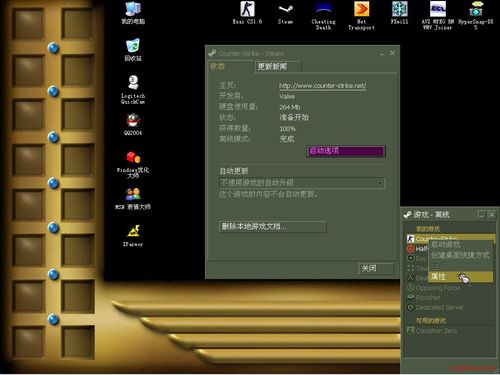Minimize the Counter-Strike properties window
The width and height of the screenshot is (500, 375).
pyautogui.click(x=382, y=53)
